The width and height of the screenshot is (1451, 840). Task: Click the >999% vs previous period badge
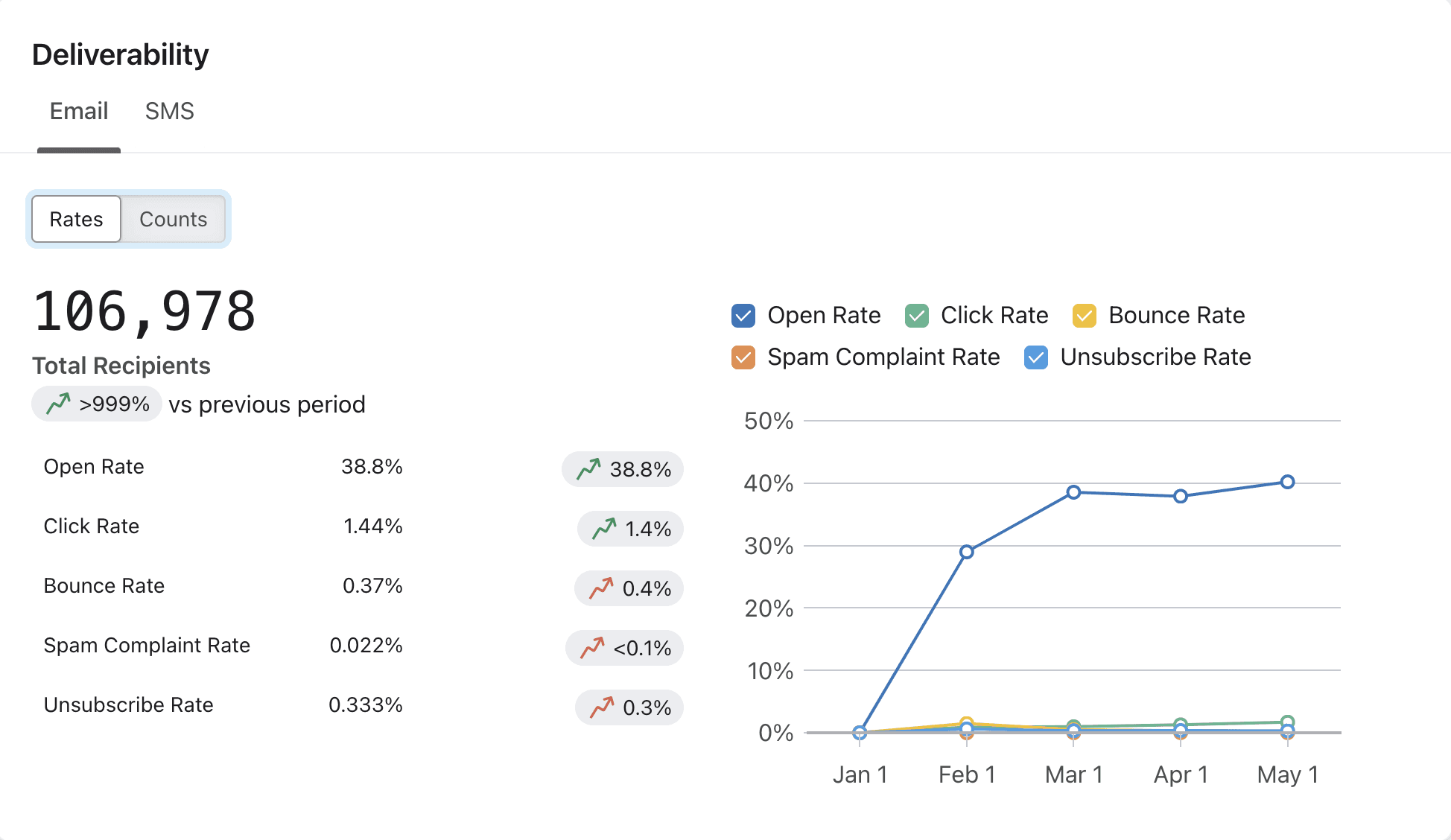coord(97,404)
